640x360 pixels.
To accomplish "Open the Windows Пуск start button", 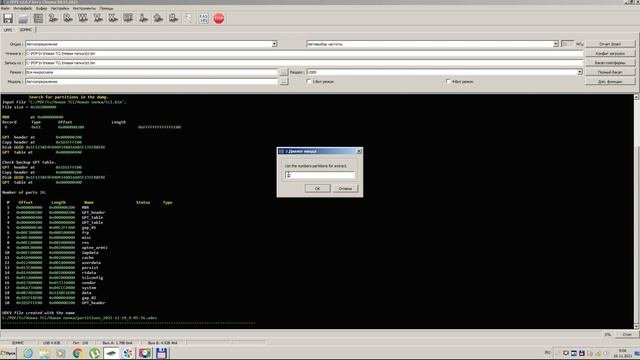I will click(x=8, y=353).
